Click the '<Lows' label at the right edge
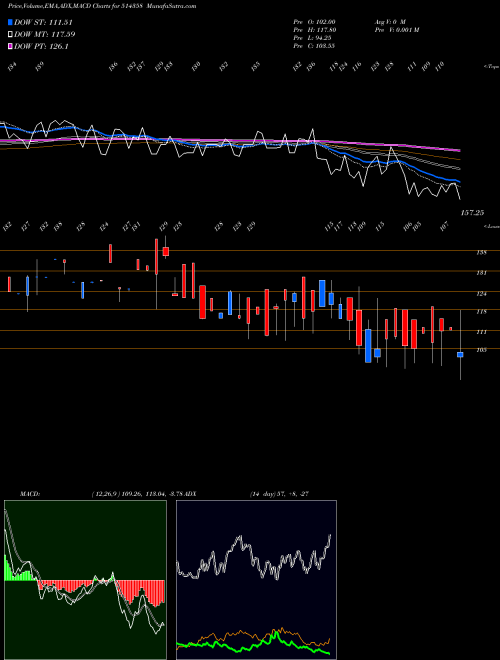Image resolution: width=500 pixels, height=660 pixels. (x=492, y=226)
